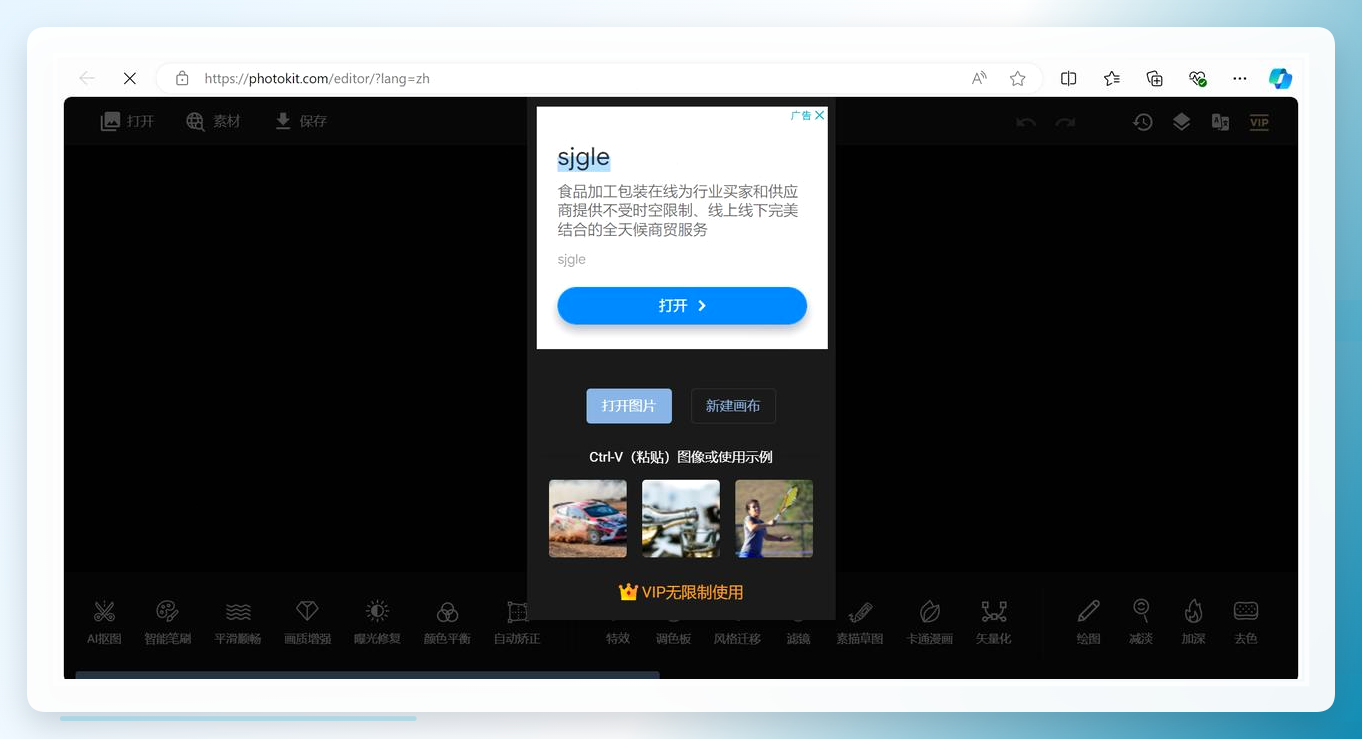Click the 打开图片 open image button
This screenshot has width=1362, height=739.
[x=629, y=406]
